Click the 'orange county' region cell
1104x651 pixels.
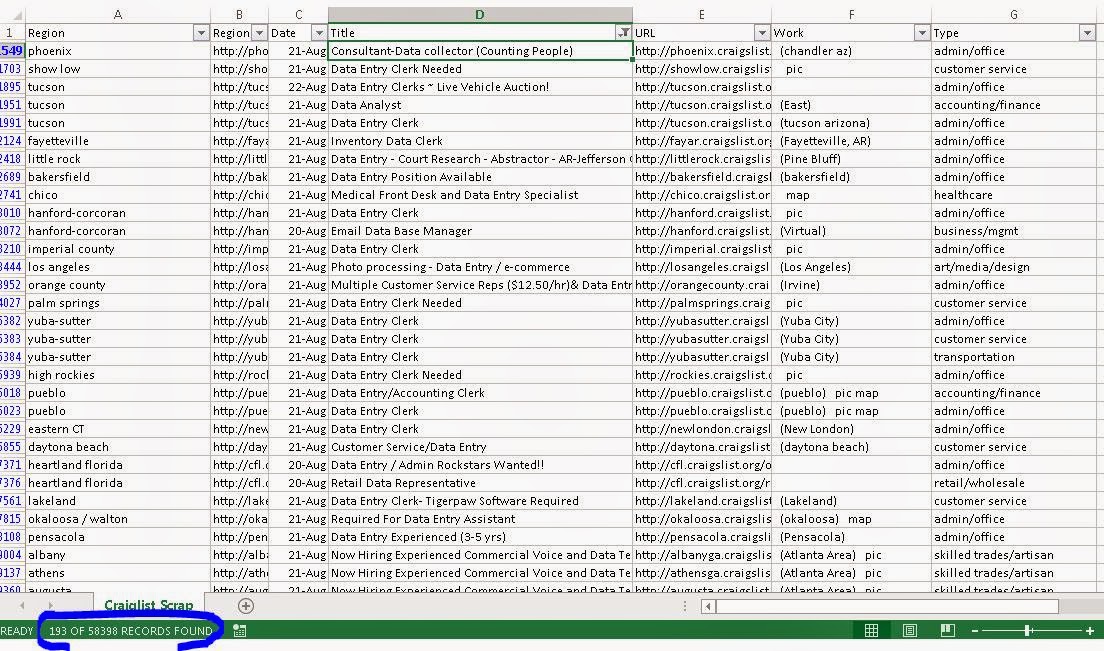point(118,285)
